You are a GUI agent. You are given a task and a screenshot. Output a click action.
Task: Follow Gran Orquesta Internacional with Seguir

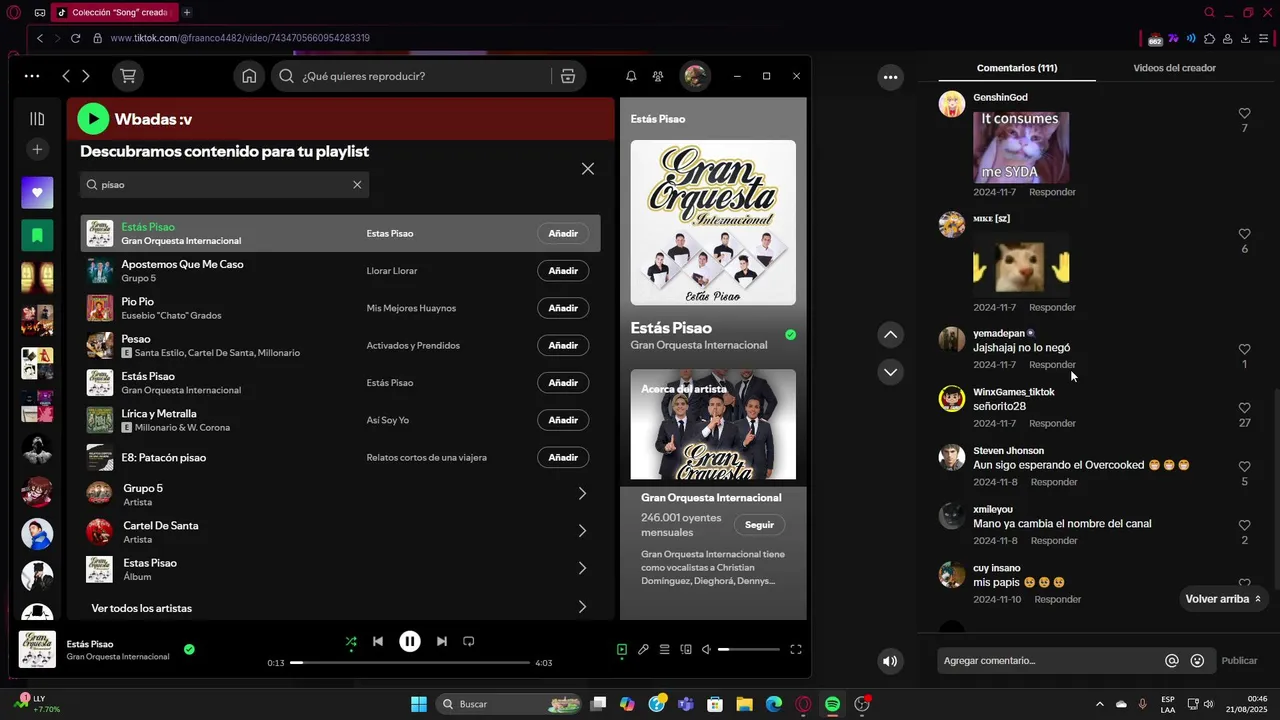(759, 524)
